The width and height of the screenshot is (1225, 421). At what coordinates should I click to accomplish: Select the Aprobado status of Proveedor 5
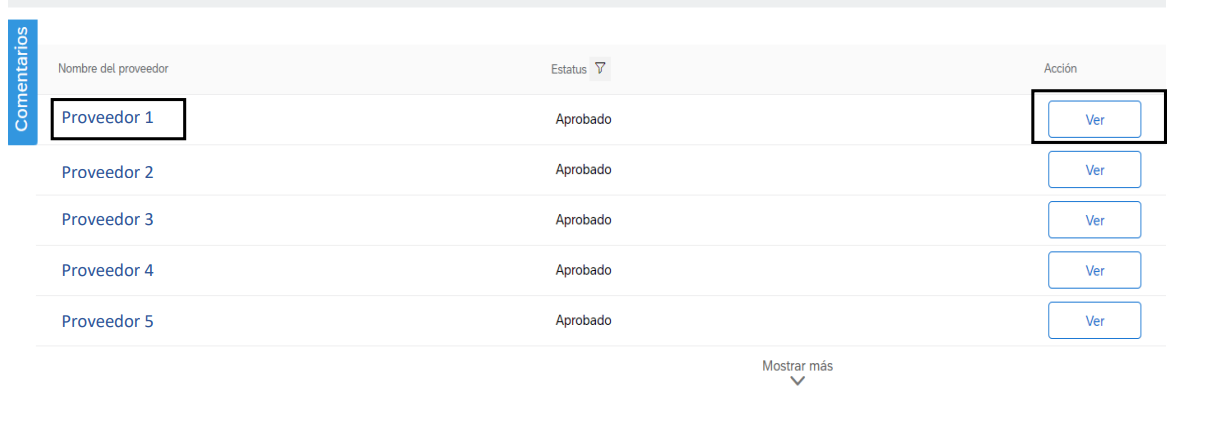tap(583, 321)
